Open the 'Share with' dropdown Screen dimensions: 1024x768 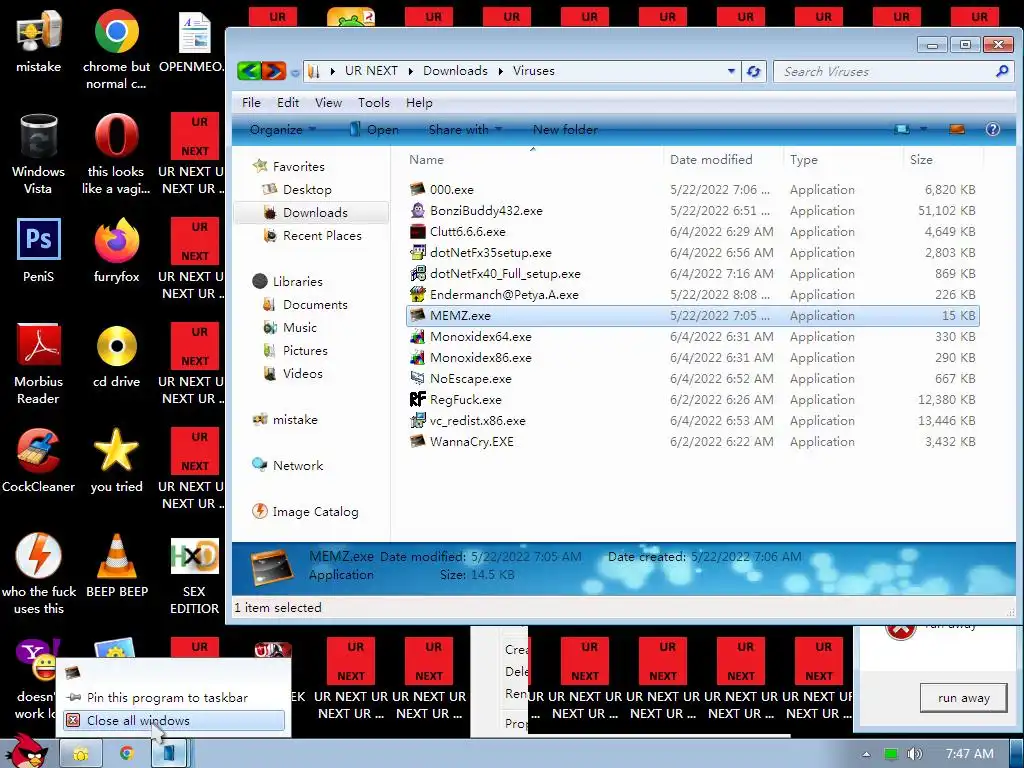pos(465,129)
